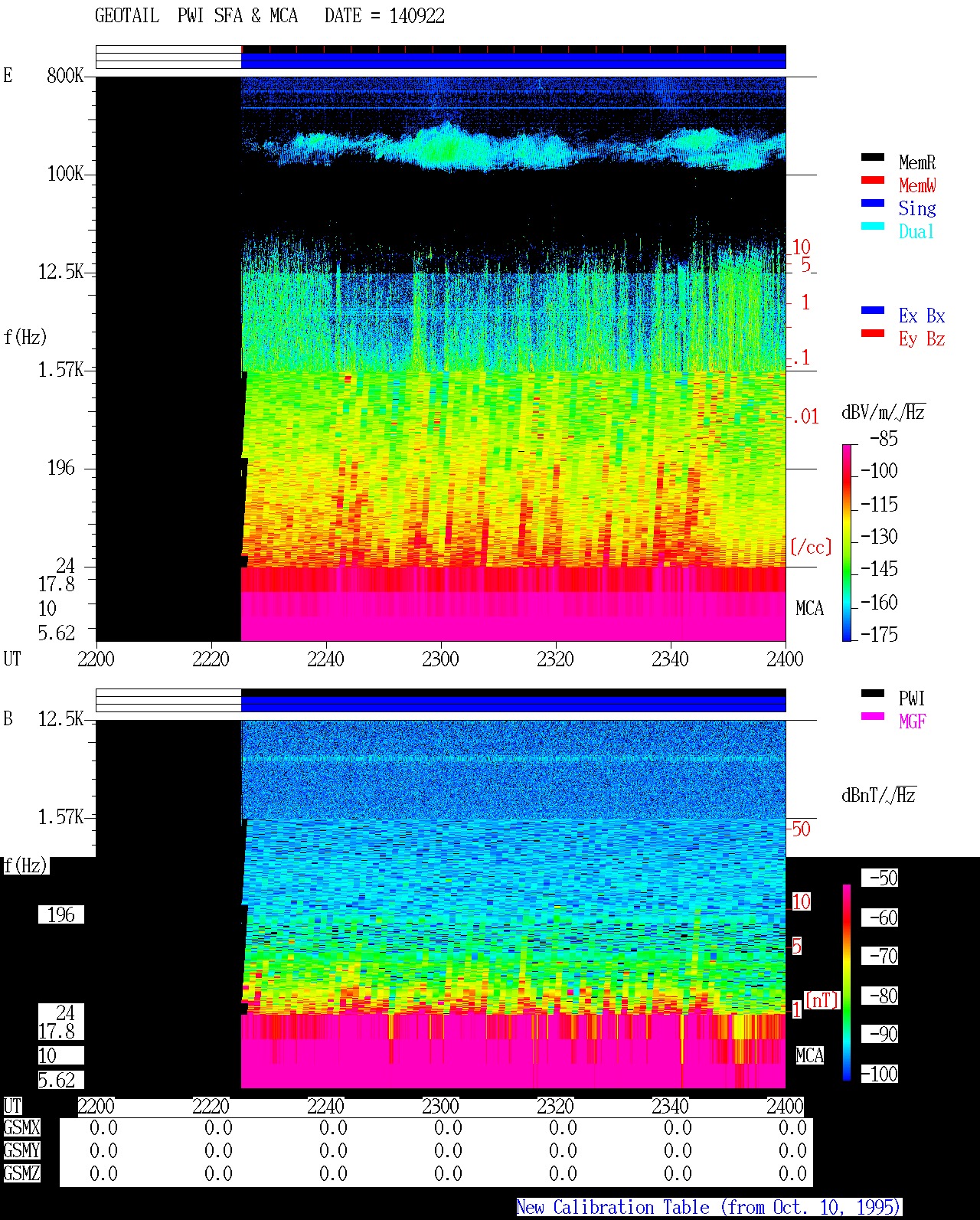Viewport: 980px width, 1220px height.
Task: Click the black MemR legend swatch
Action: 873,157
